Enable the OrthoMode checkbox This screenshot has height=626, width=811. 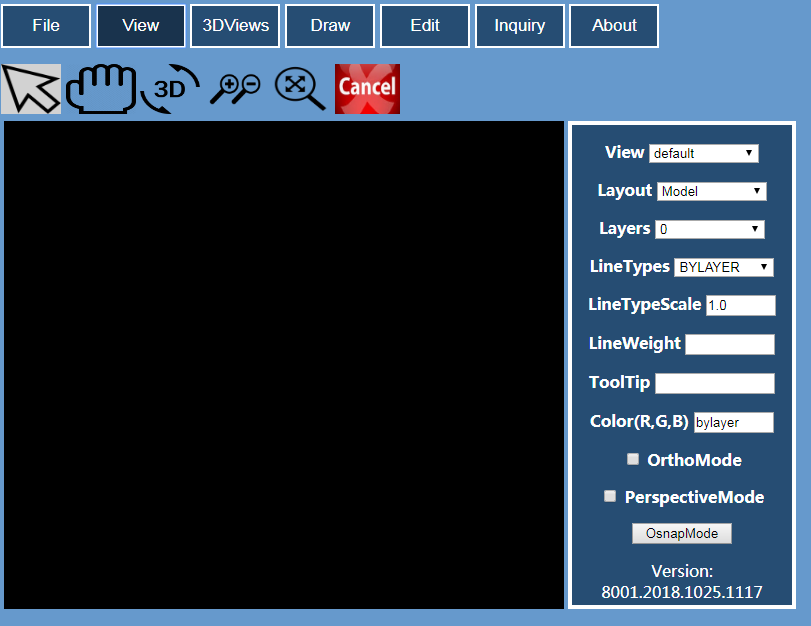point(633,459)
